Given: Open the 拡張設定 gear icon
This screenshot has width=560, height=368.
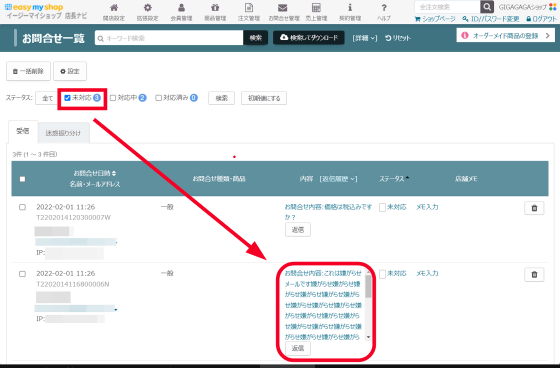Looking at the screenshot, I should [148, 8].
